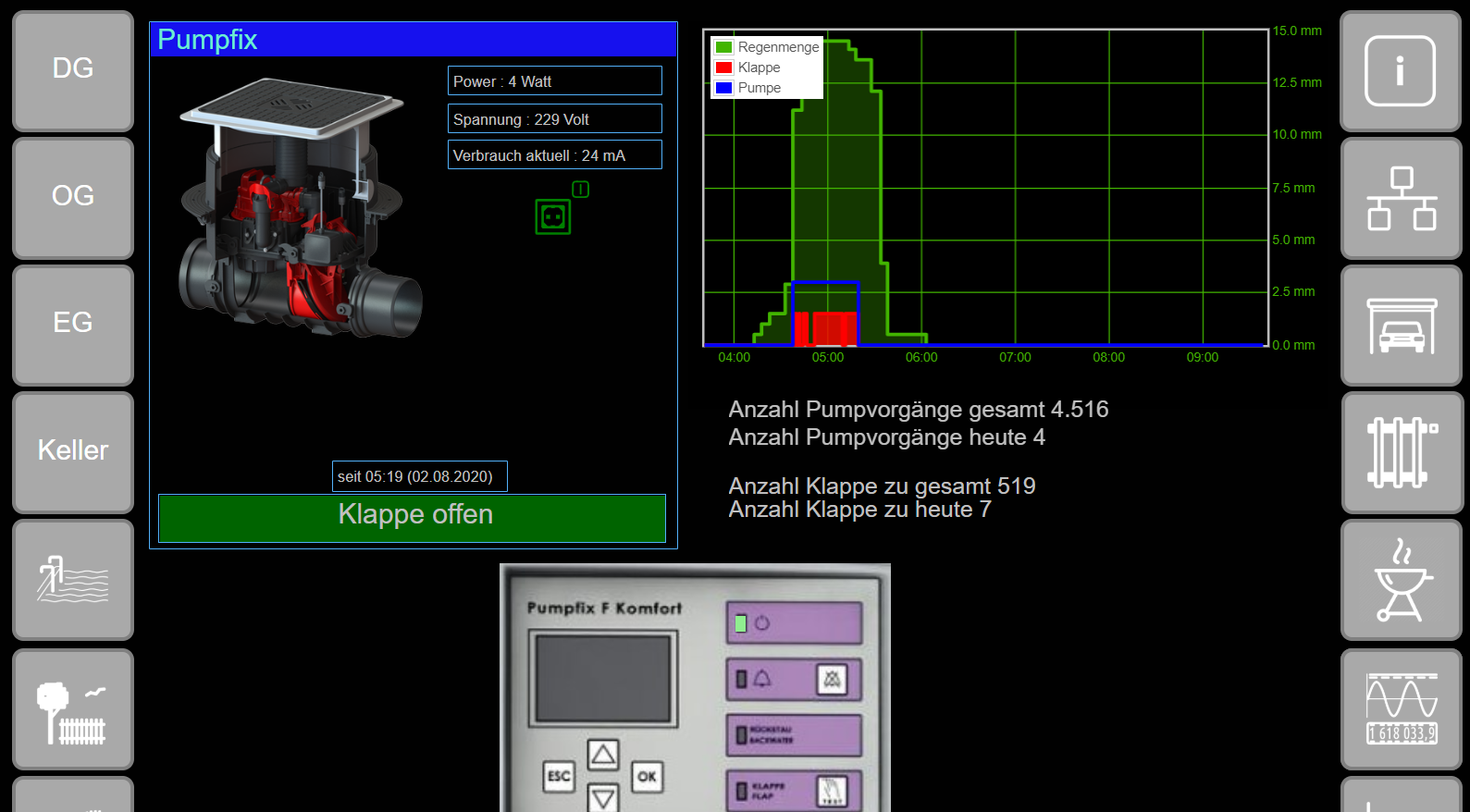
Task: Toggle the green power socket icon
Action: coord(553,217)
